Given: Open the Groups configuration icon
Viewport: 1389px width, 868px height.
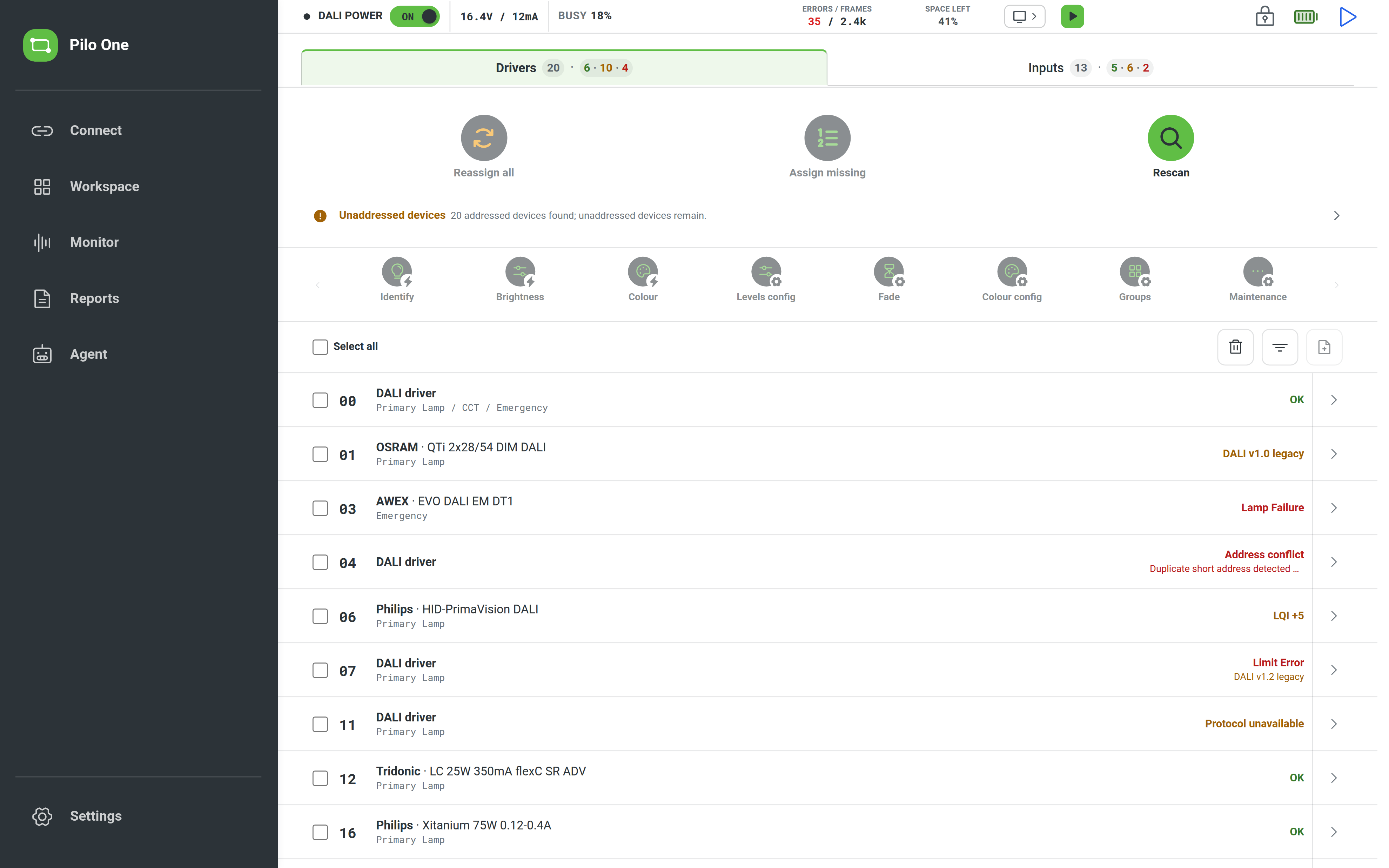Looking at the screenshot, I should pos(1135,271).
